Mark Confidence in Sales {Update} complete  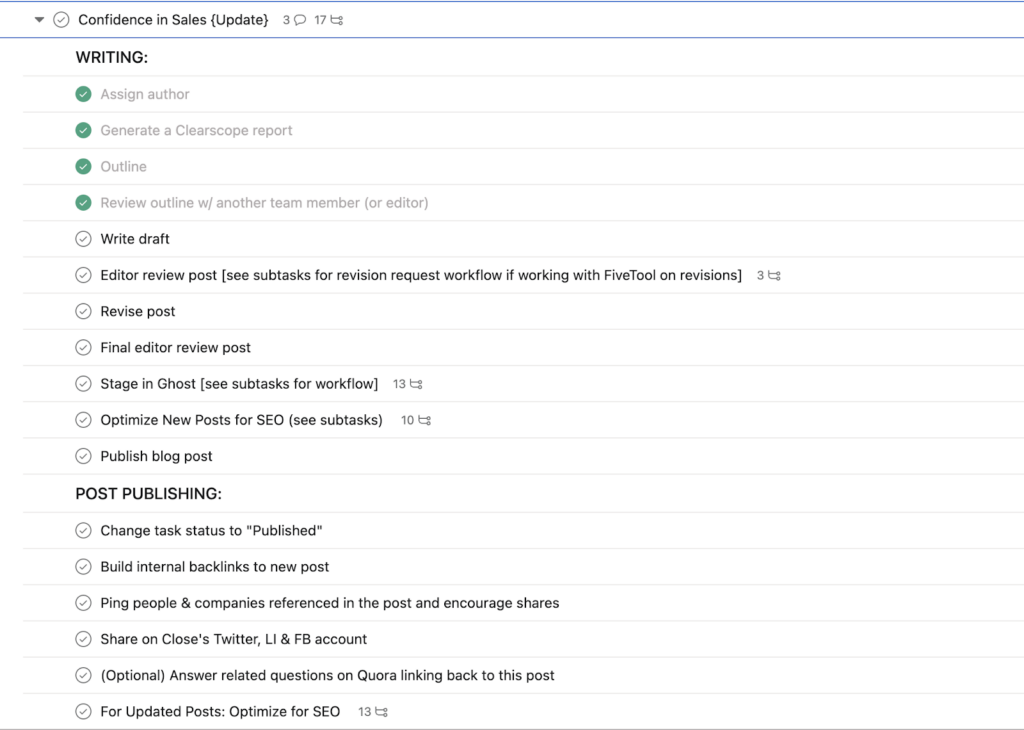click(x=61, y=20)
